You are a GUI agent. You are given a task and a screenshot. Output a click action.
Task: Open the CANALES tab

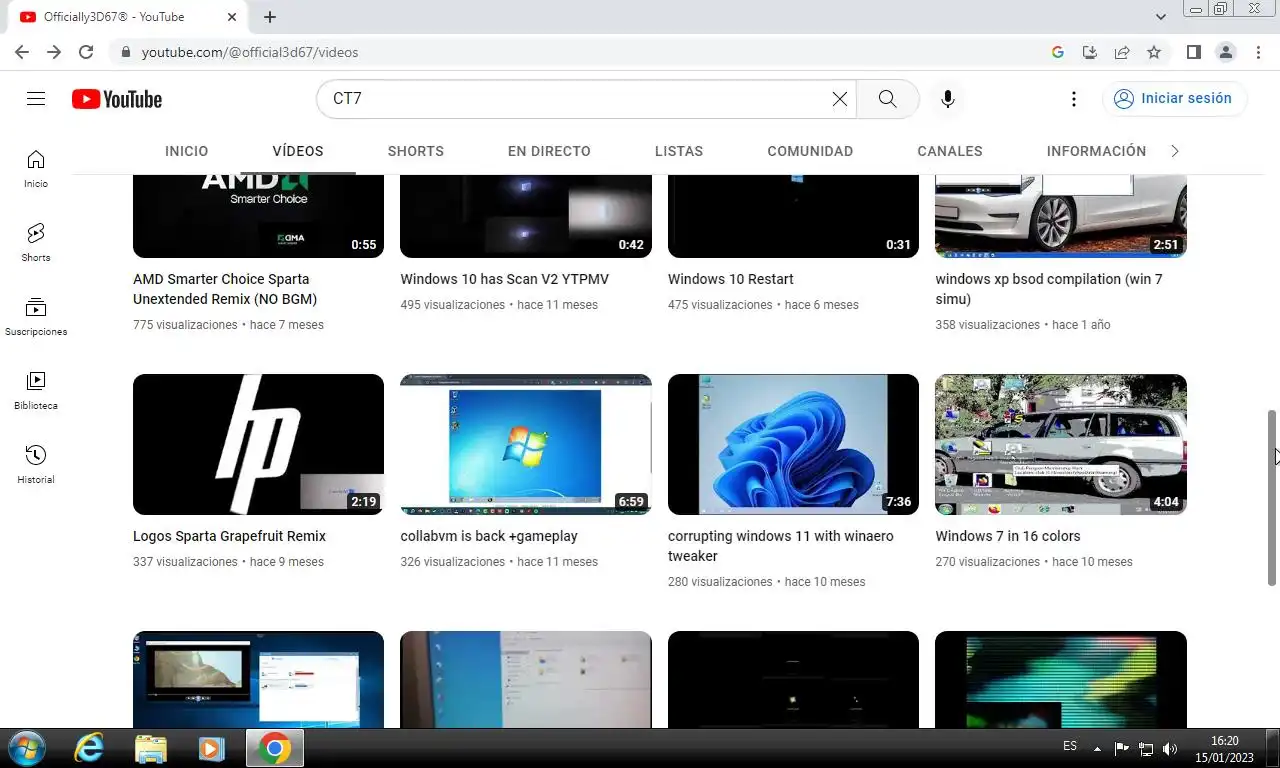(x=950, y=151)
